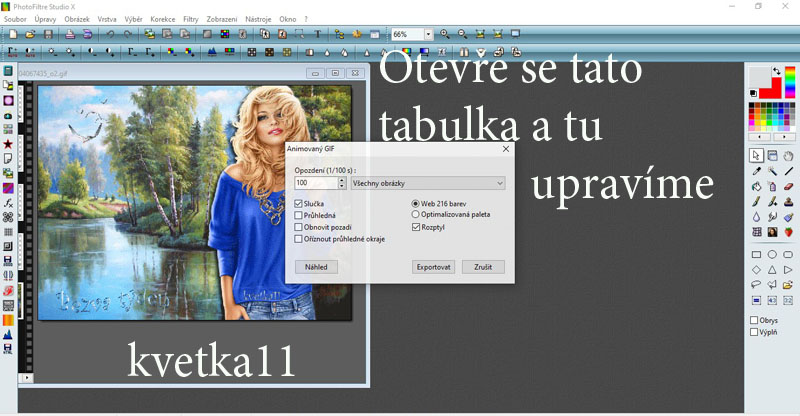
Task: Open the Úpravy menu
Action: click(45, 19)
